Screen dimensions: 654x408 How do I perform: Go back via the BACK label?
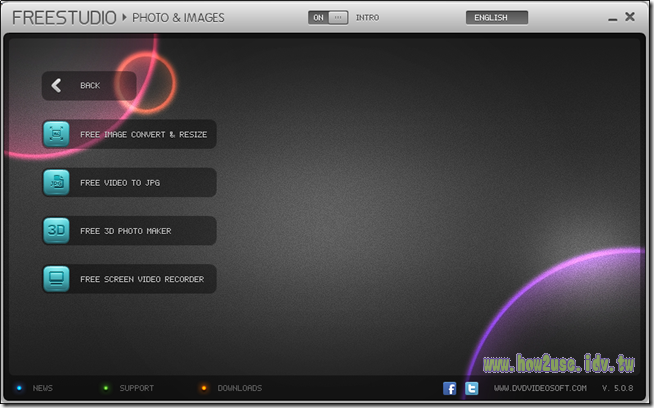[x=90, y=85]
